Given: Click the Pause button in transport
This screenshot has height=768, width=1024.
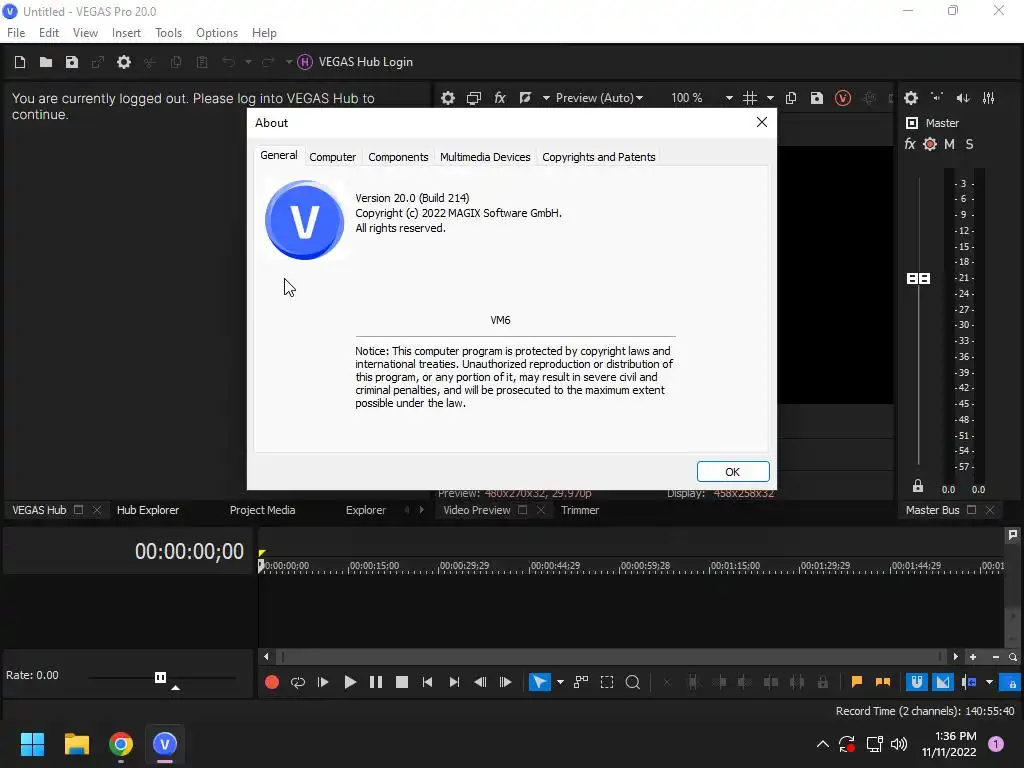Looking at the screenshot, I should [x=376, y=682].
